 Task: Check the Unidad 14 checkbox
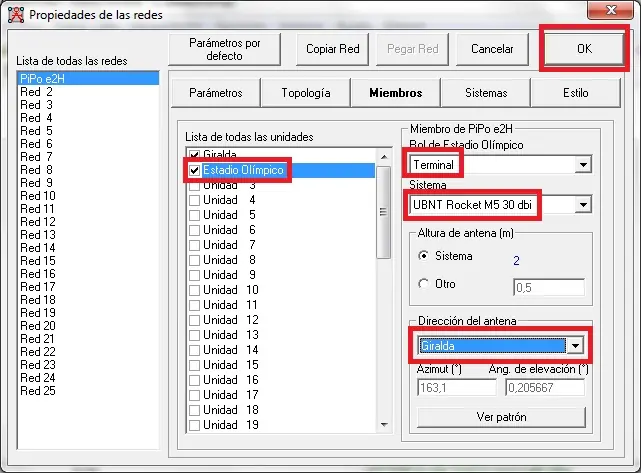click(x=195, y=350)
